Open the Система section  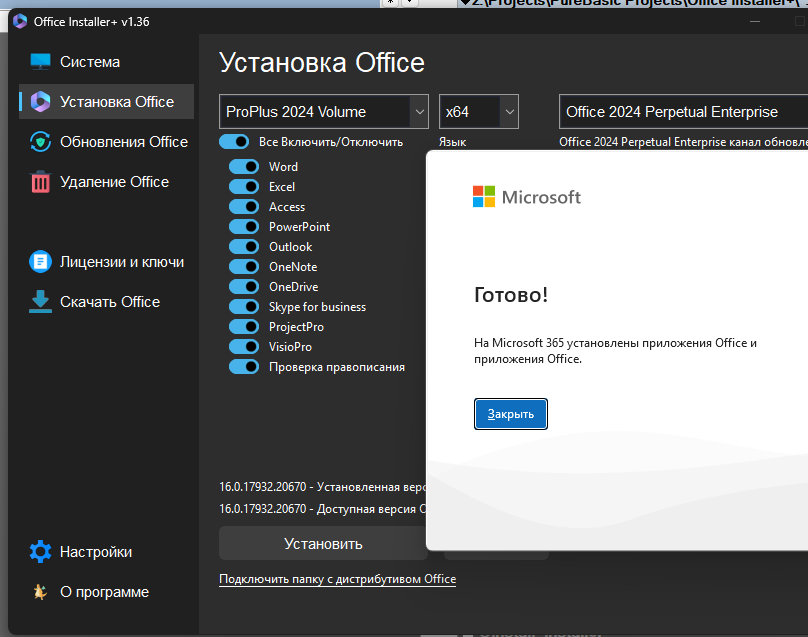[x=106, y=62]
